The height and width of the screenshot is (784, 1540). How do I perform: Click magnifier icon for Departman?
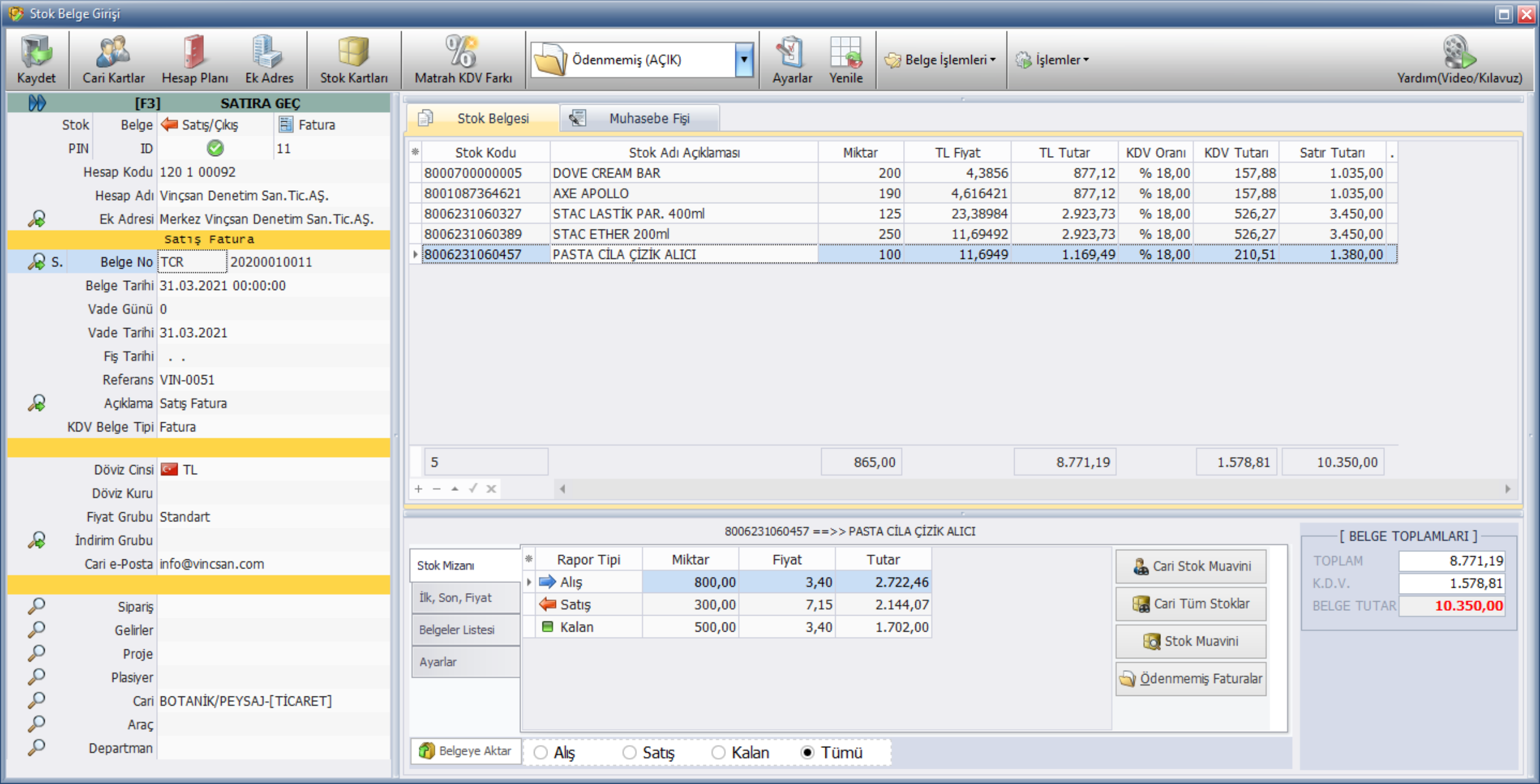[37, 747]
